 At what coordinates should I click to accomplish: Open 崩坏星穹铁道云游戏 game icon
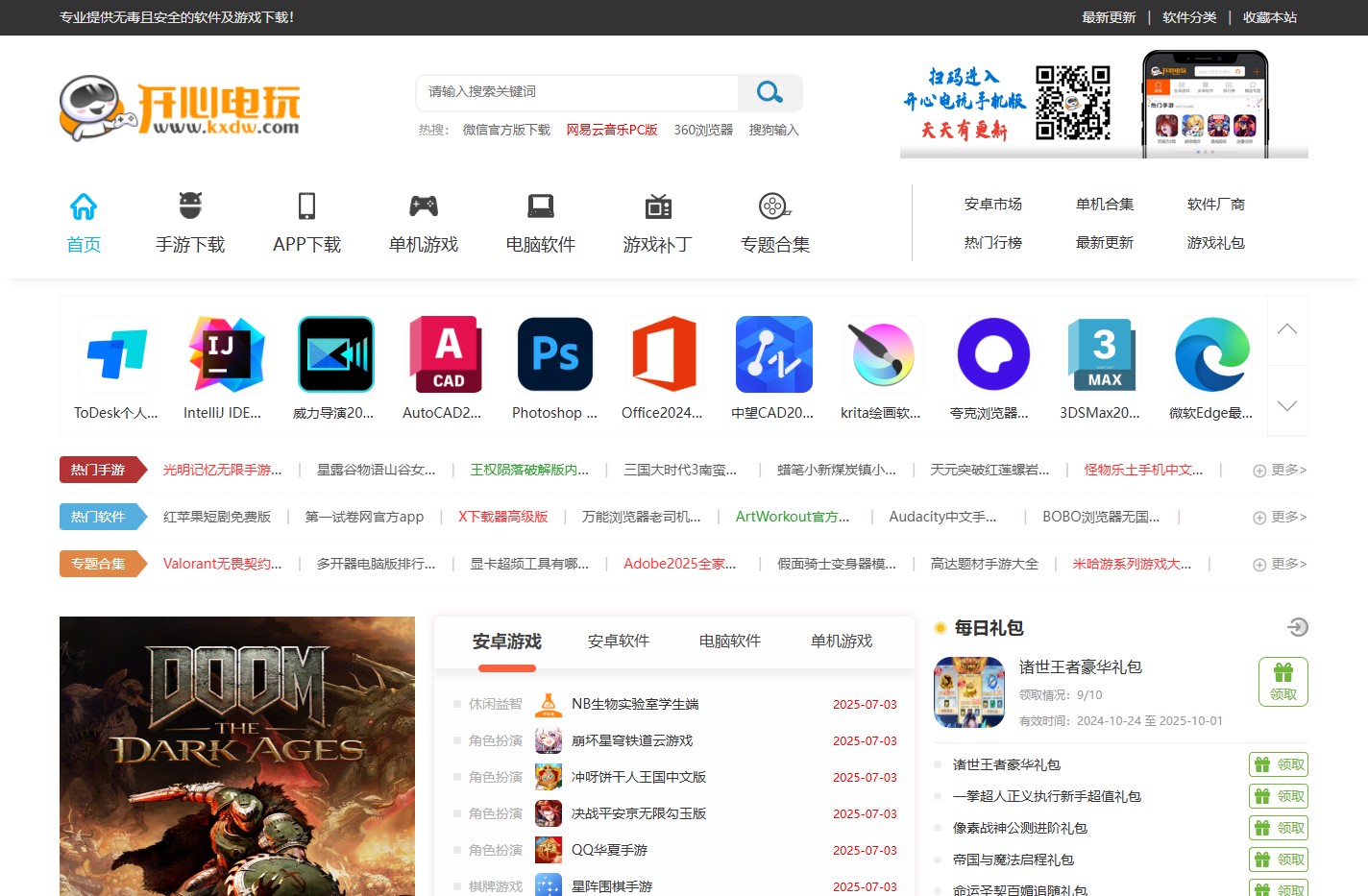pos(549,740)
